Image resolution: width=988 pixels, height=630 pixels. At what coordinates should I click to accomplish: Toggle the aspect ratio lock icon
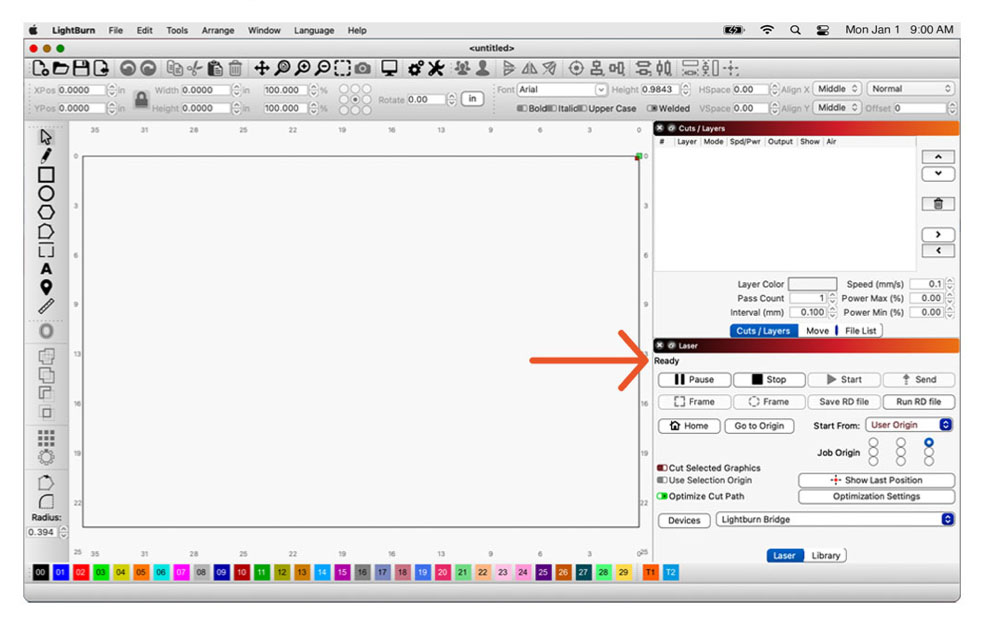click(x=141, y=99)
